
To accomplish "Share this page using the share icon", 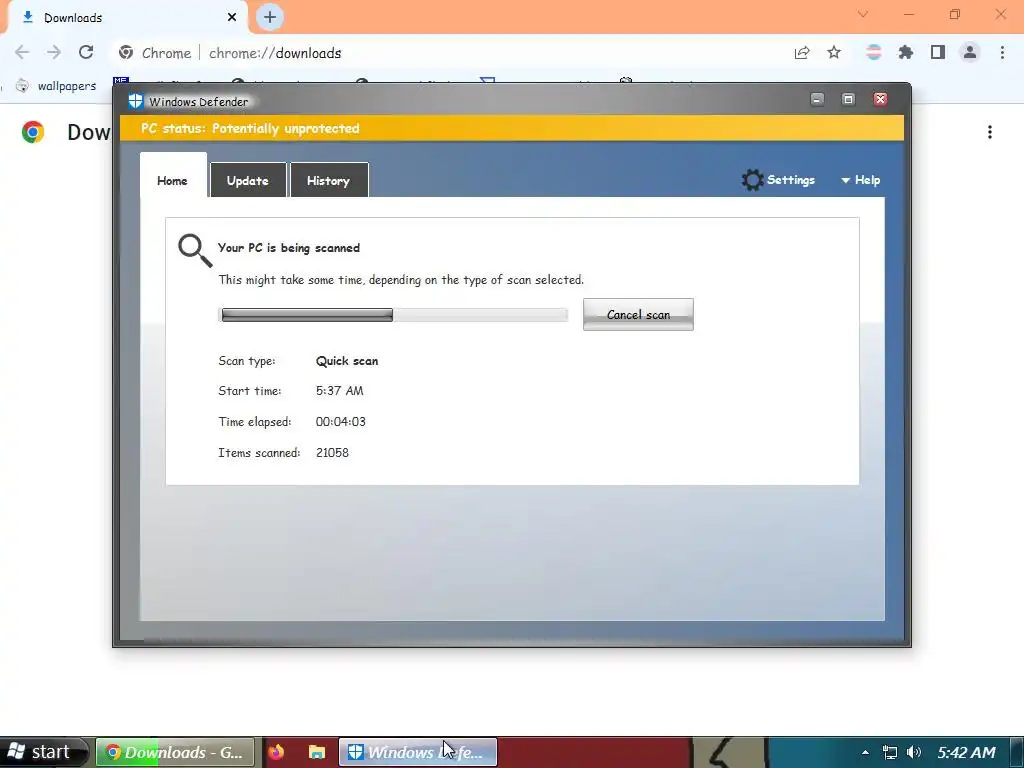I will [x=802, y=53].
